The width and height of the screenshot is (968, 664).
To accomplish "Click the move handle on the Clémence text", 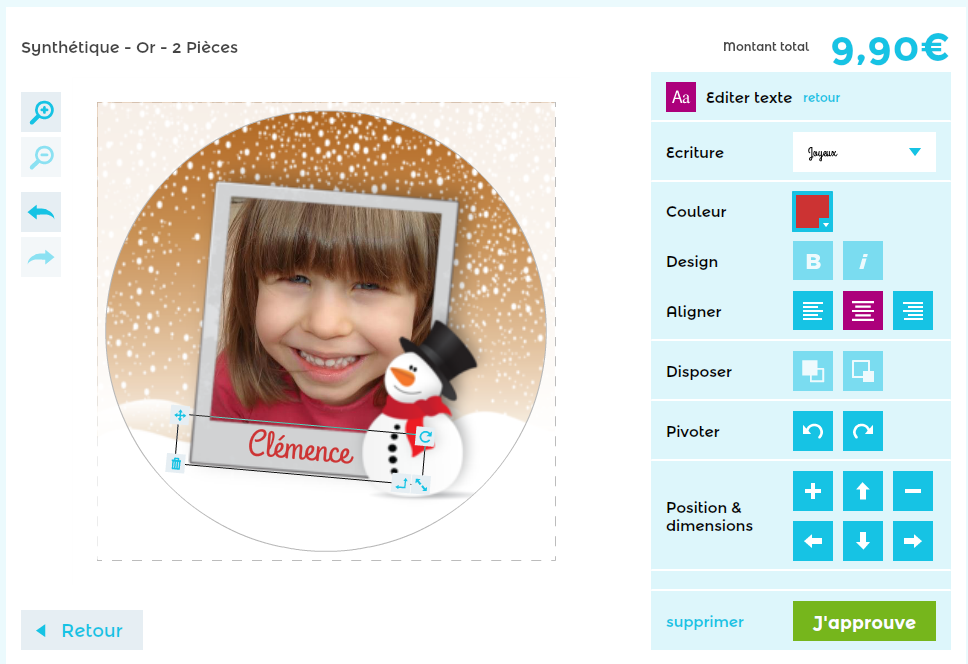I will [180, 415].
